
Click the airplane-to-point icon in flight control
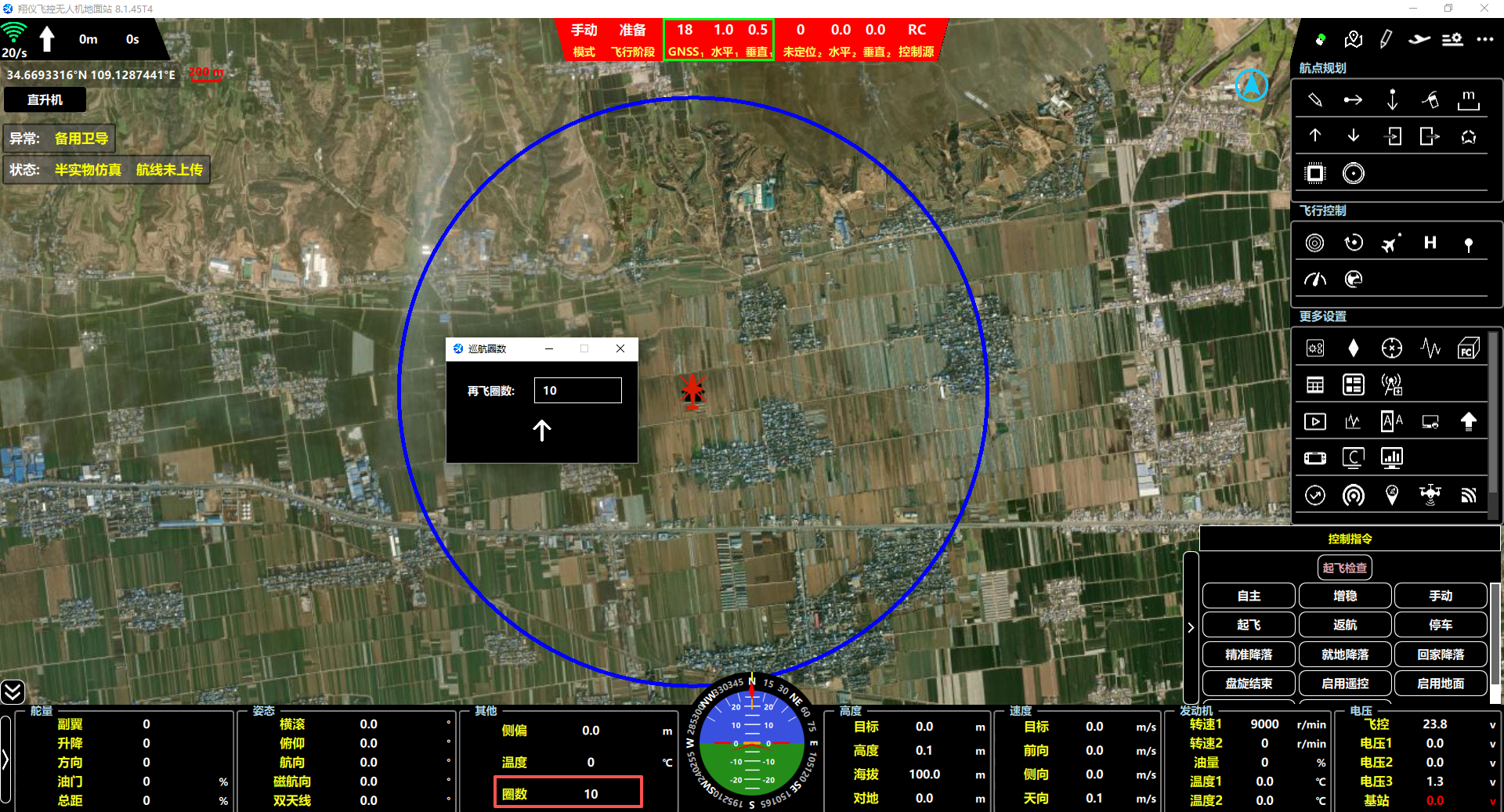pyautogui.click(x=1392, y=243)
